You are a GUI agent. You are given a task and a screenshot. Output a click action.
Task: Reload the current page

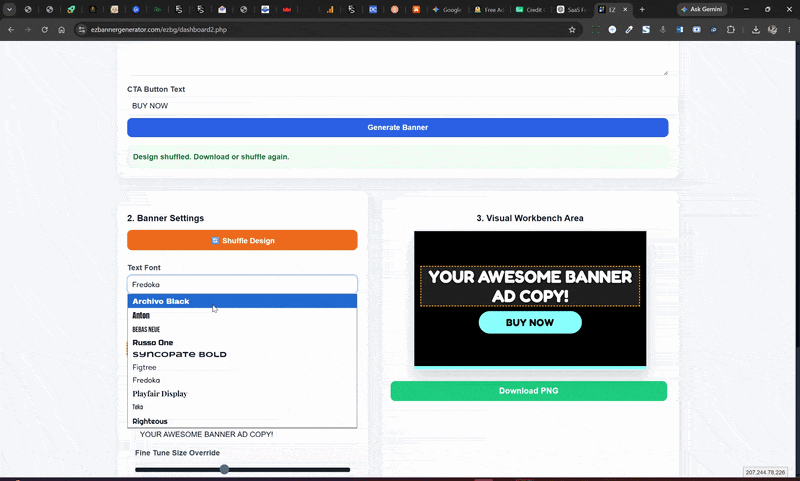pos(45,30)
